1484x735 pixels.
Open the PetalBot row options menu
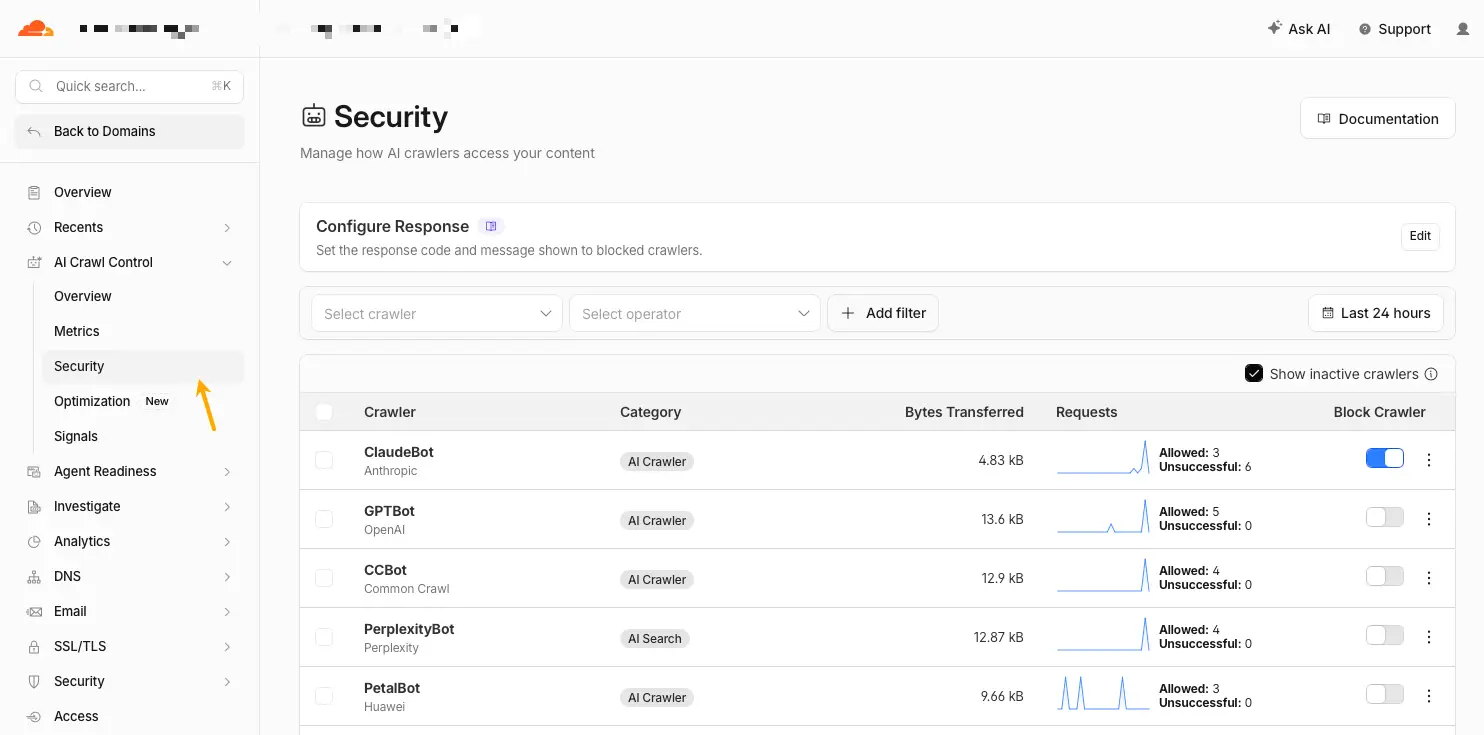pyautogui.click(x=1429, y=696)
